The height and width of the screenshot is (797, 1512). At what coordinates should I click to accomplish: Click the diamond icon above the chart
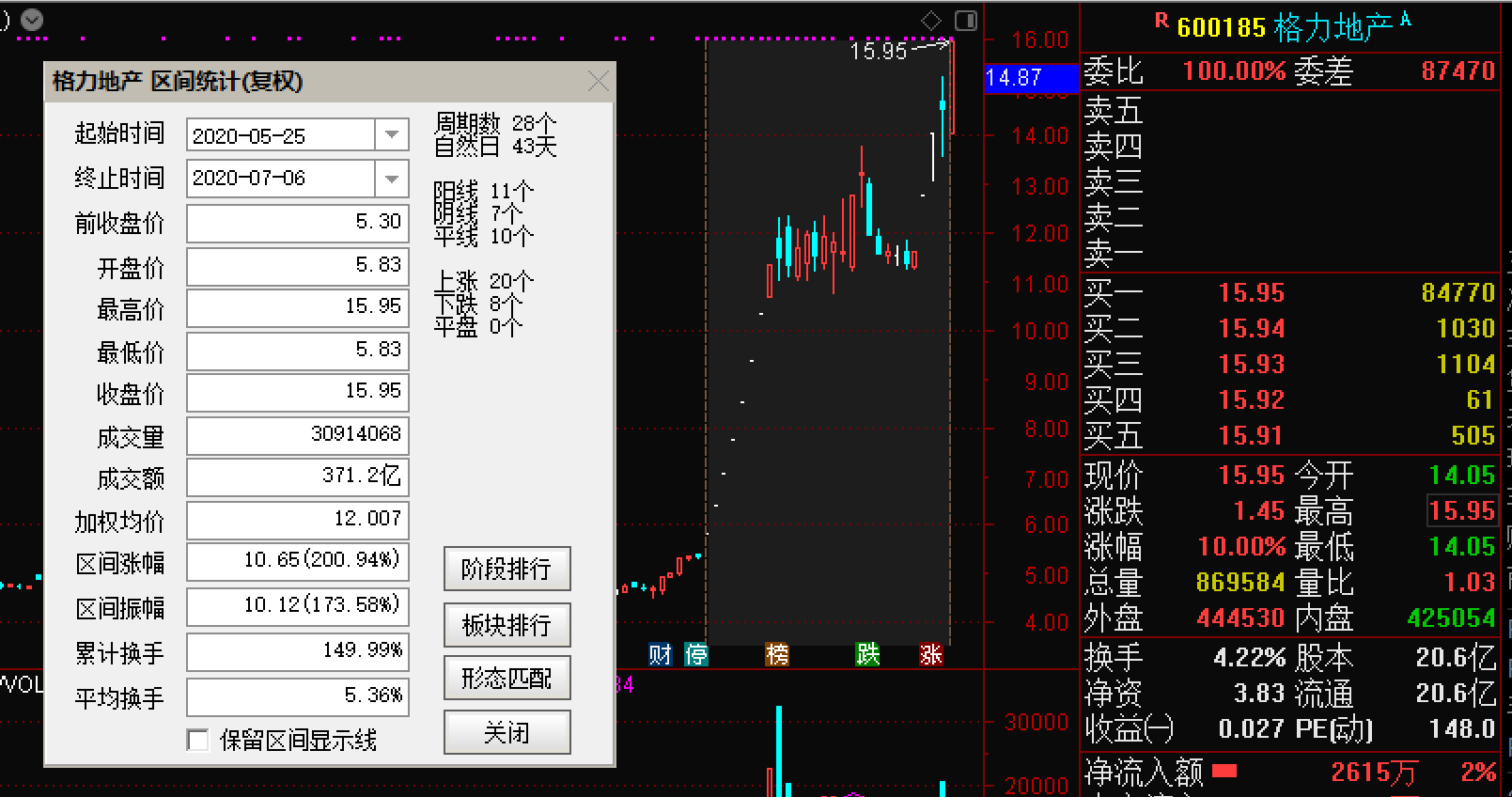[930, 21]
